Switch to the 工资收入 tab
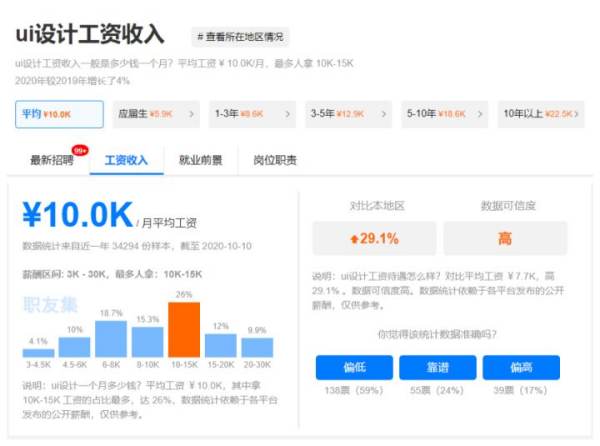 pos(127,160)
